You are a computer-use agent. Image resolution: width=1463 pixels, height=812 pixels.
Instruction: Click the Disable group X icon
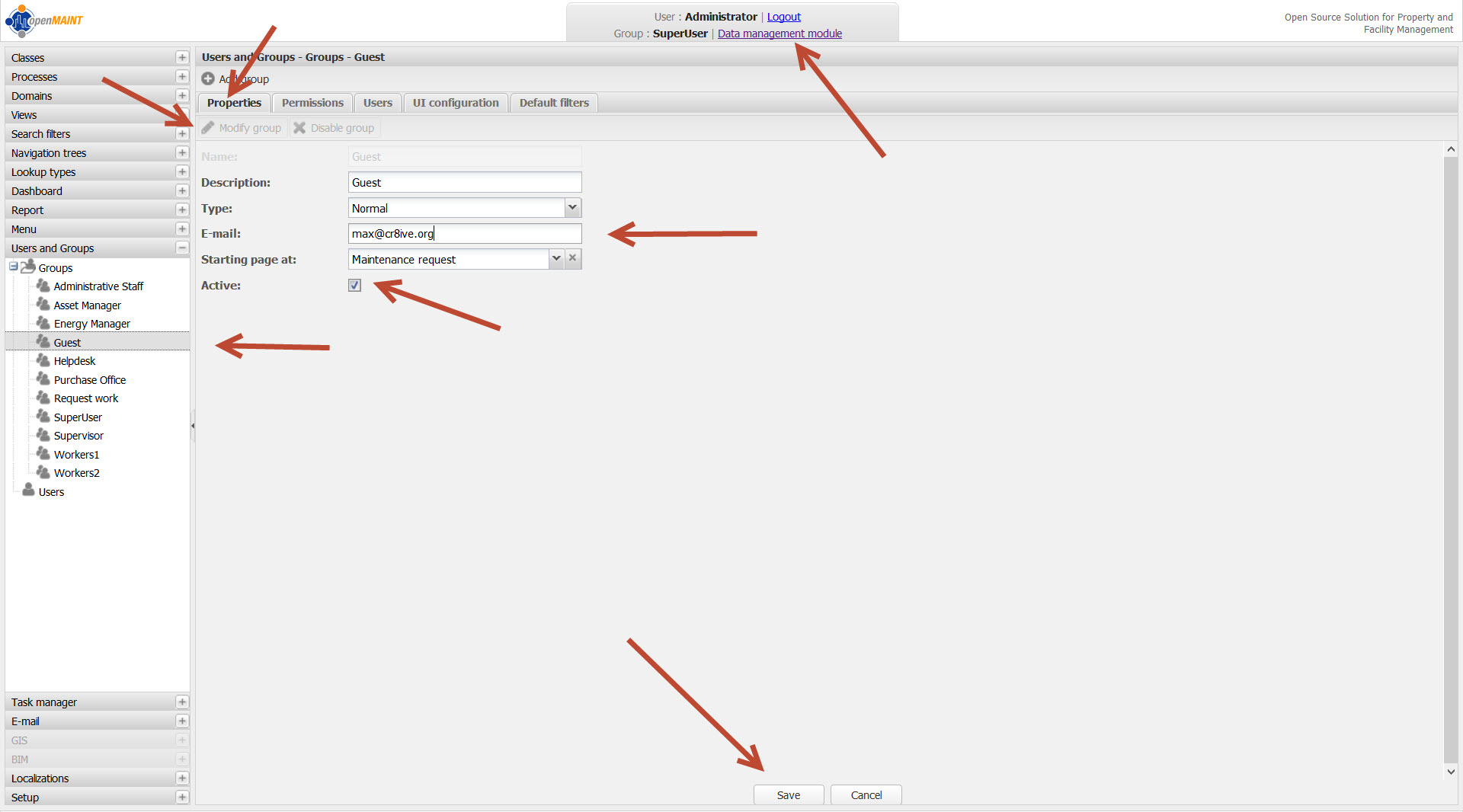pos(299,128)
